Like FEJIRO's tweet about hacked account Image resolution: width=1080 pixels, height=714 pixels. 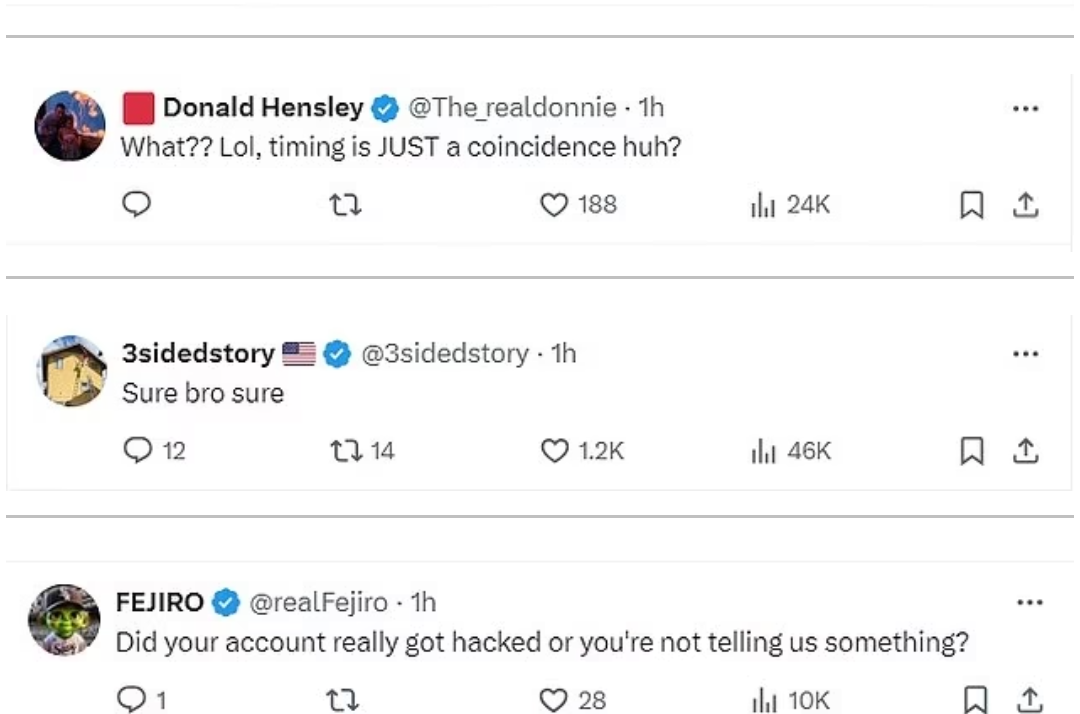[553, 700]
